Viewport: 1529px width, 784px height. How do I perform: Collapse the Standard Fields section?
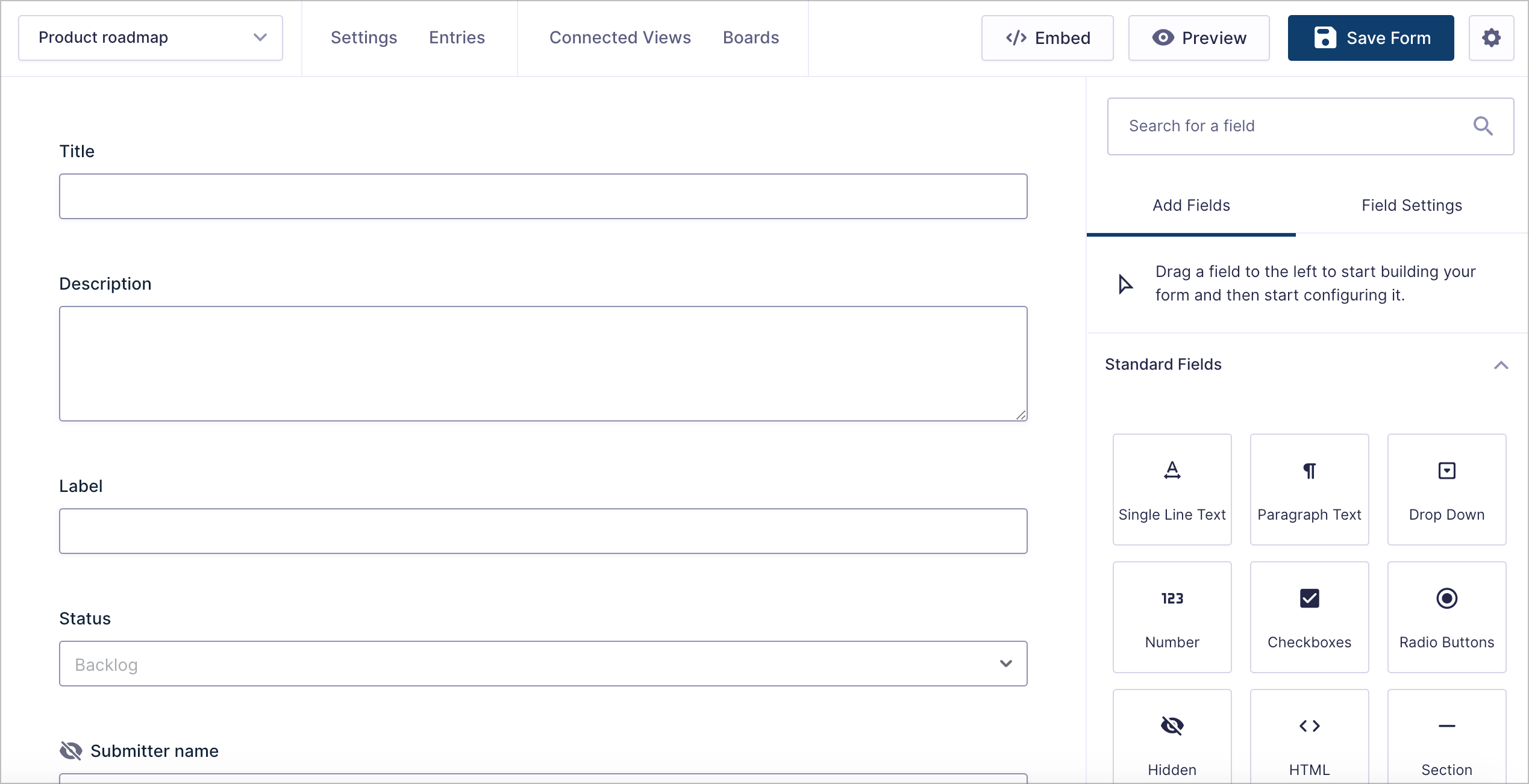pos(1501,365)
